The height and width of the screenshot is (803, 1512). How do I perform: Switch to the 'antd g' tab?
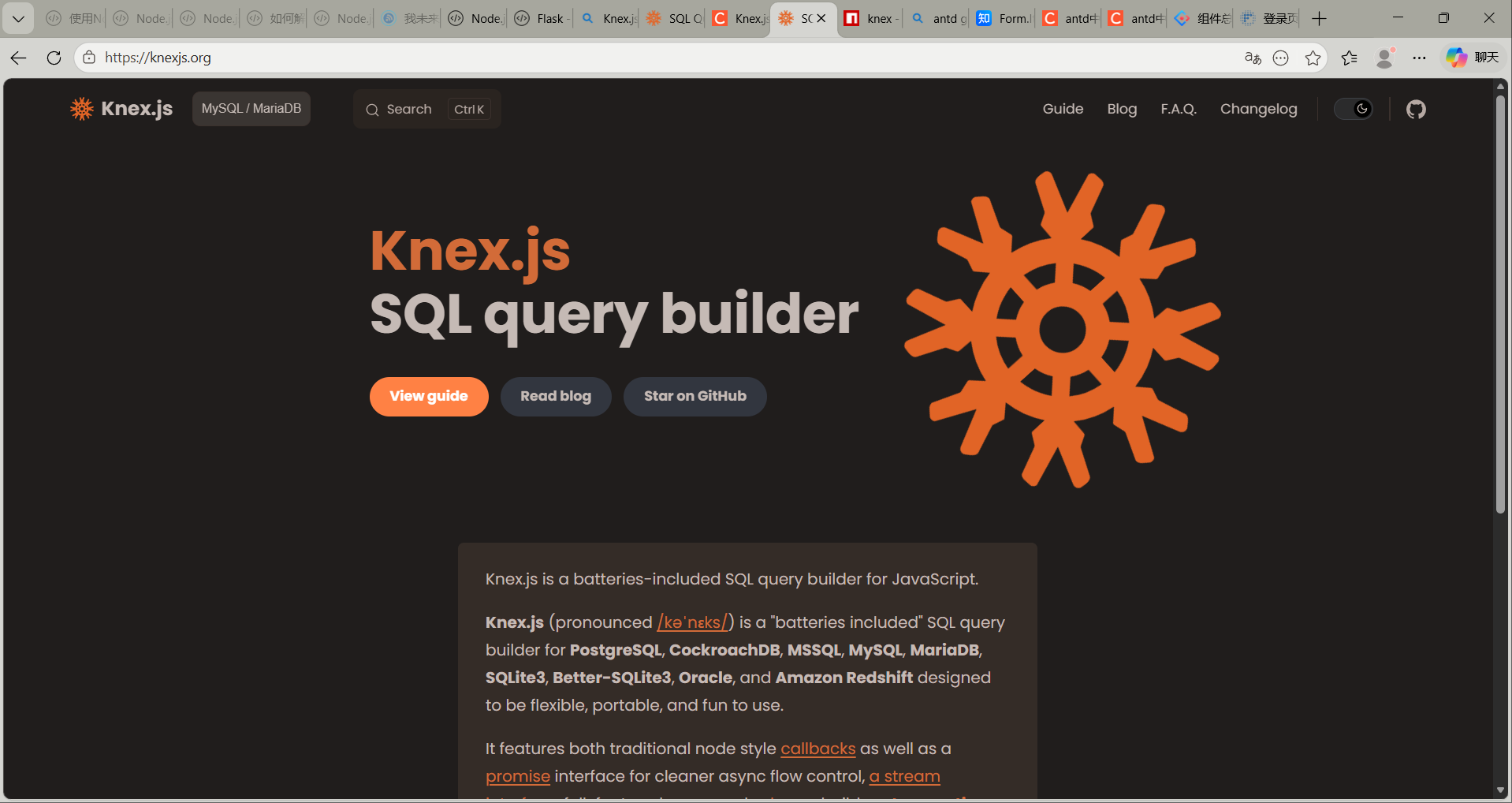tap(937, 18)
